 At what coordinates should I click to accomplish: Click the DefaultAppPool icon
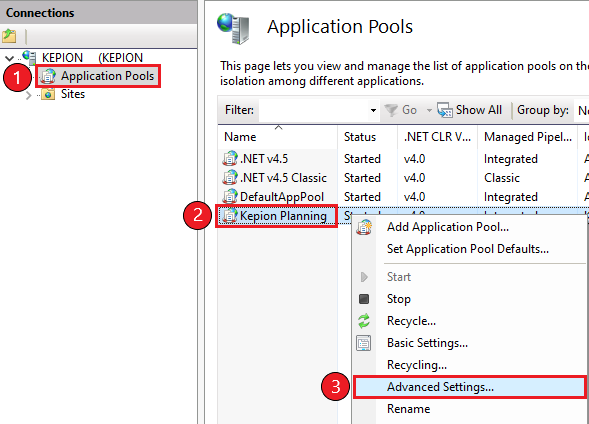(230, 196)
